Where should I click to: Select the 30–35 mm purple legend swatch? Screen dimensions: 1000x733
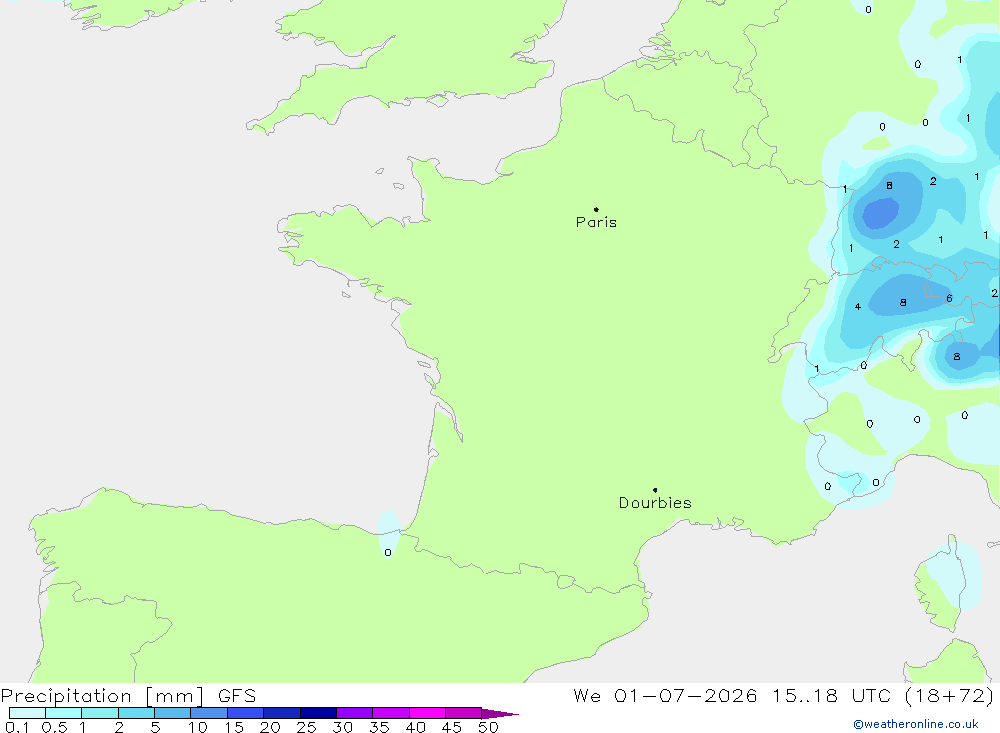tap(355, 713)
